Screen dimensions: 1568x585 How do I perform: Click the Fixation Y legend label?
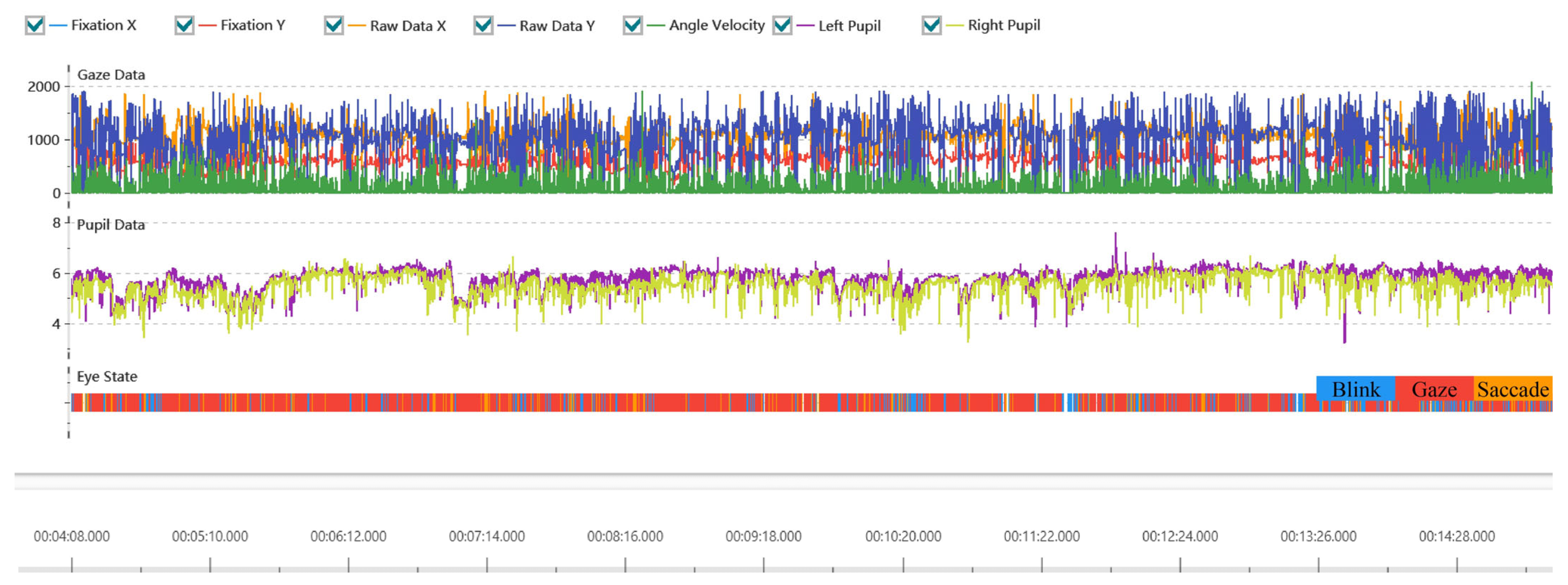click(x=253, y=26)
